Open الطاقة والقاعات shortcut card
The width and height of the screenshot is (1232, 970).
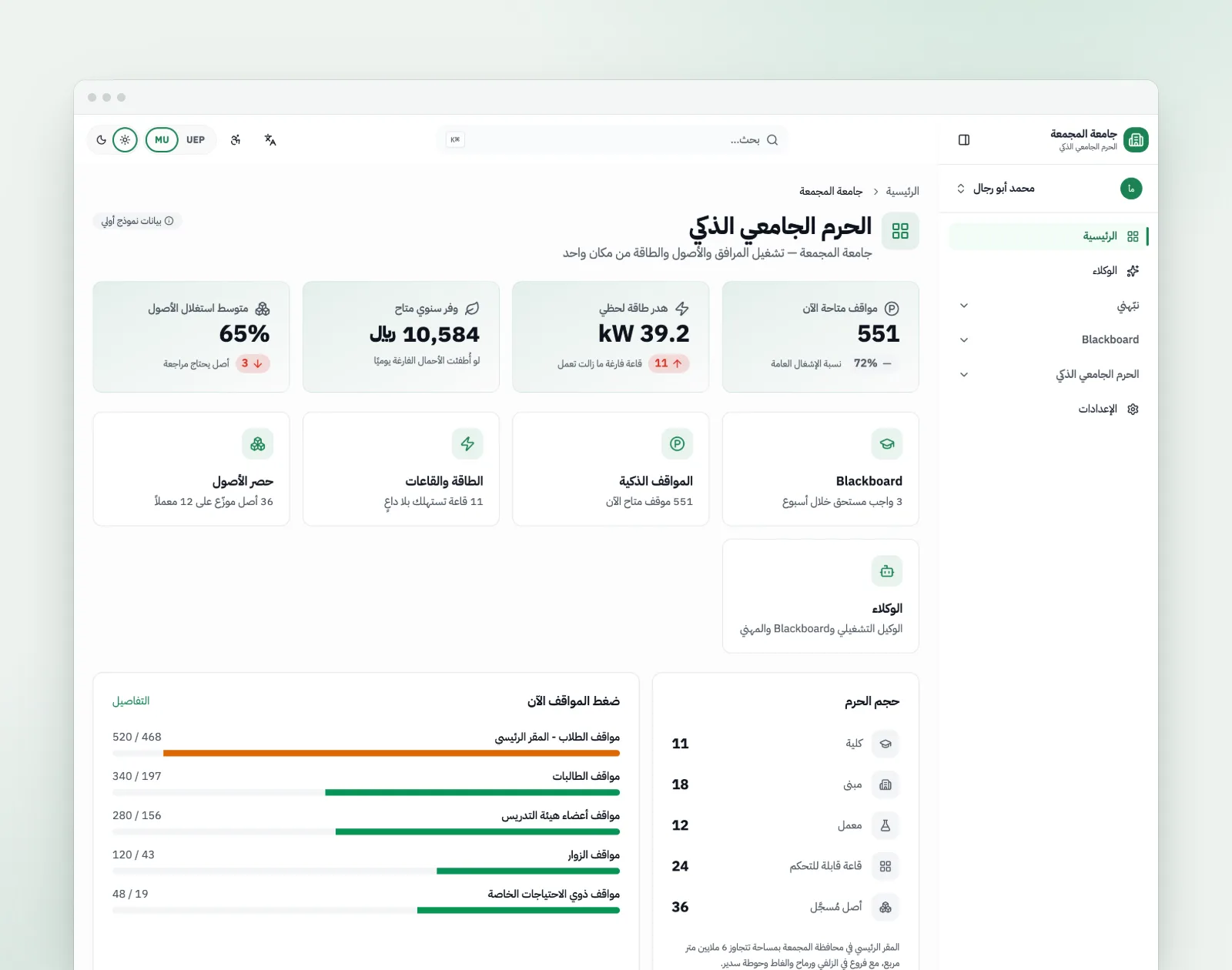tap(401, 469)
